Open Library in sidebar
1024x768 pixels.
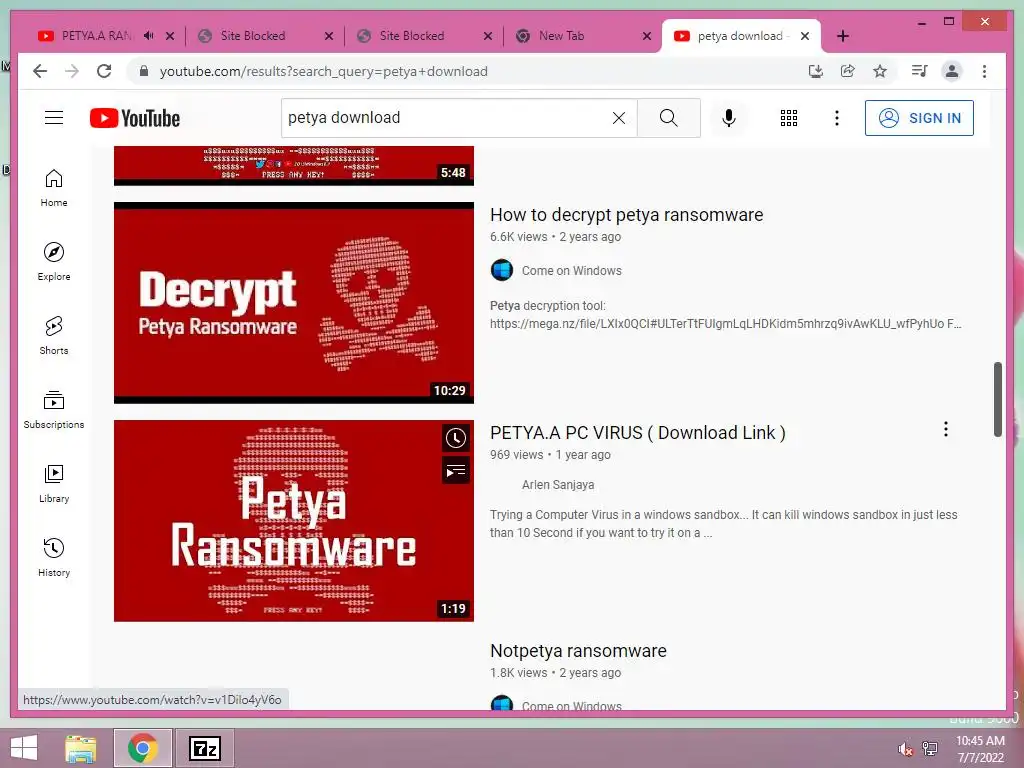54,484
